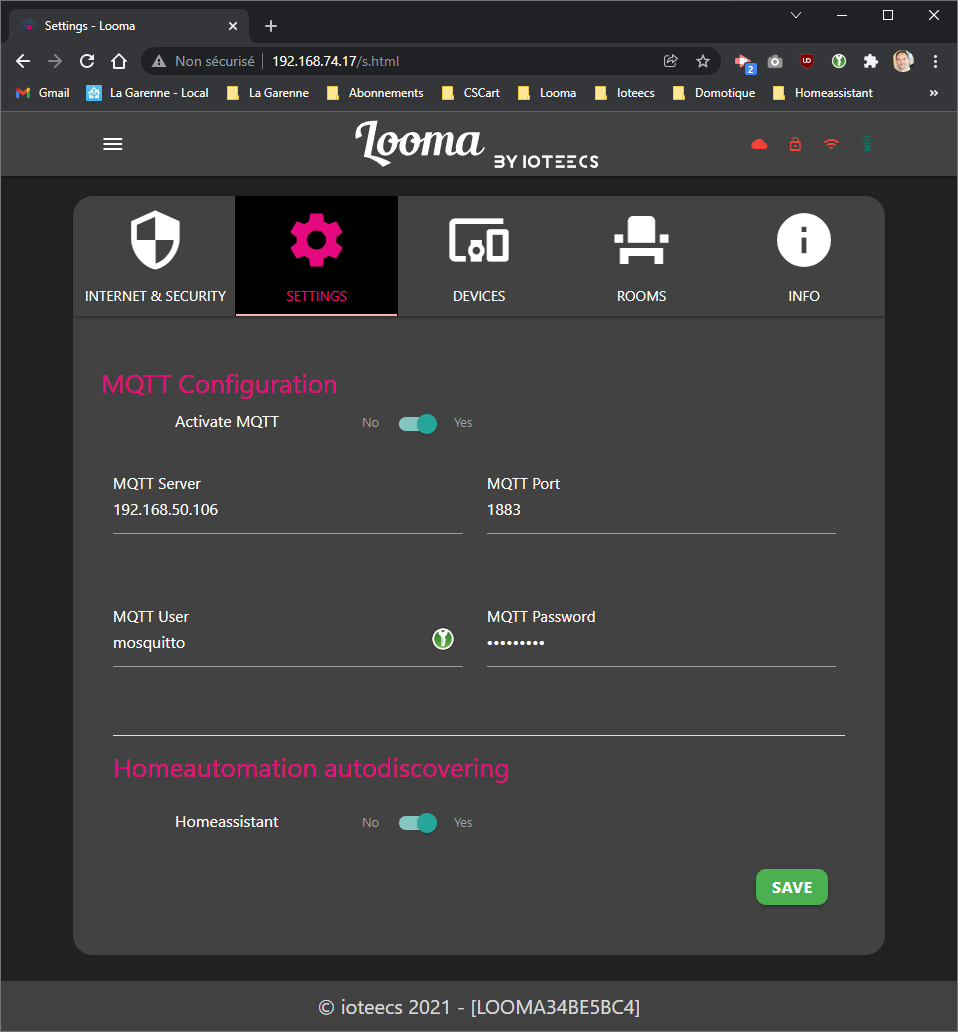The image size is (958, 1032).
Task: Click the red cloud status icon
Action: [x=759, y=144]
